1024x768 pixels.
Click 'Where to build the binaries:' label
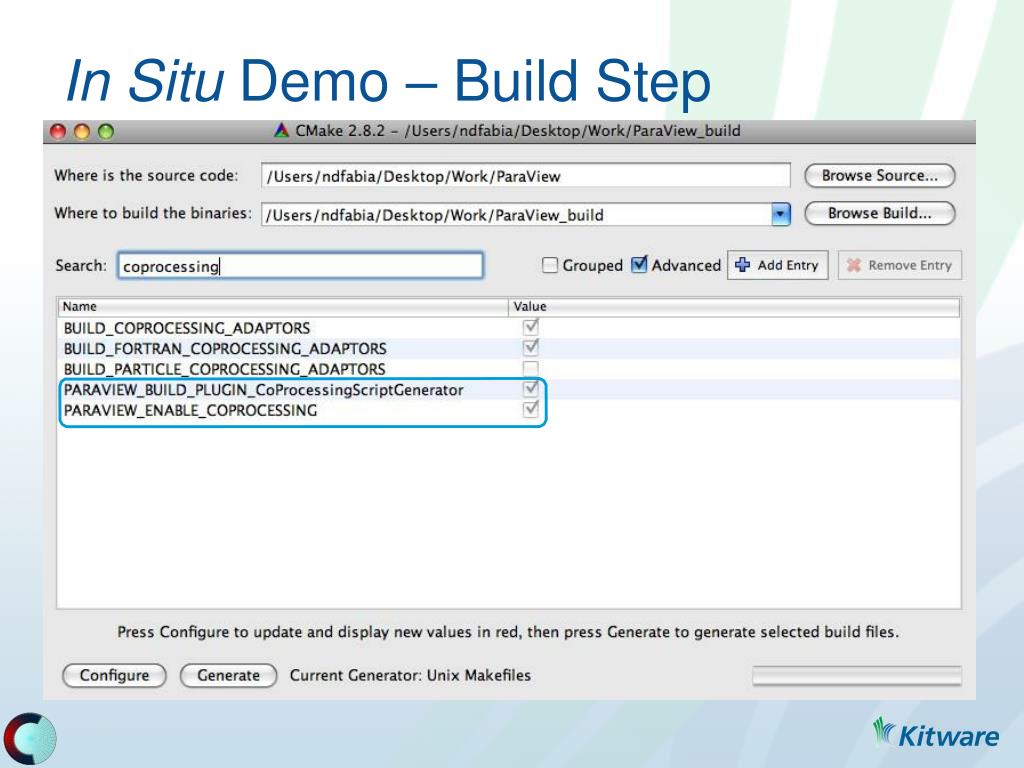[x=153, y=214]
